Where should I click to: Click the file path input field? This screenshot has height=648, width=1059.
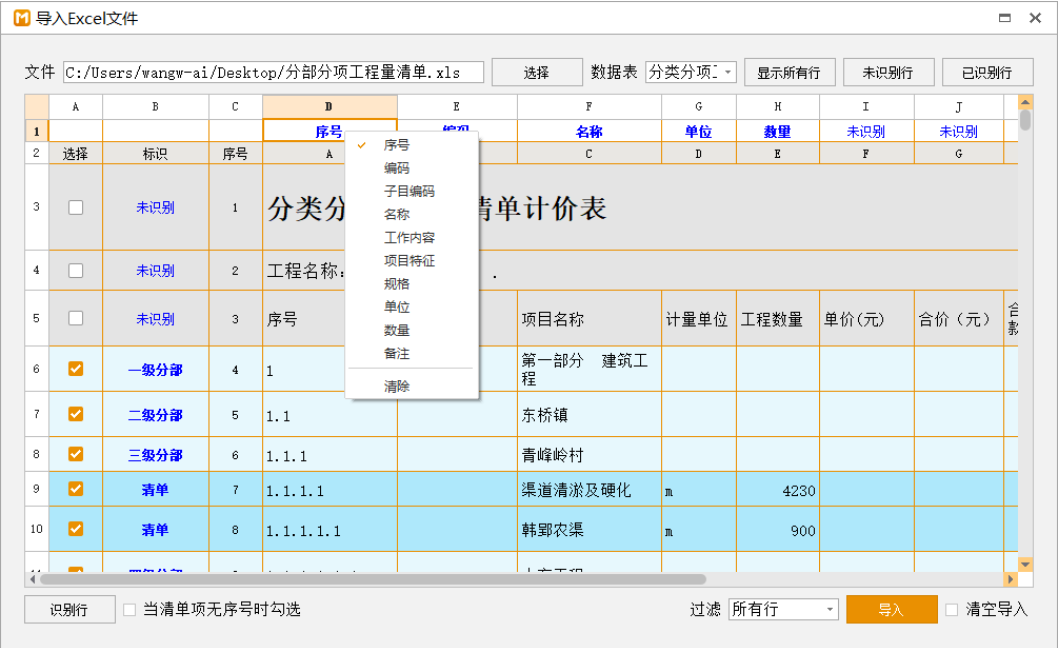273,72
